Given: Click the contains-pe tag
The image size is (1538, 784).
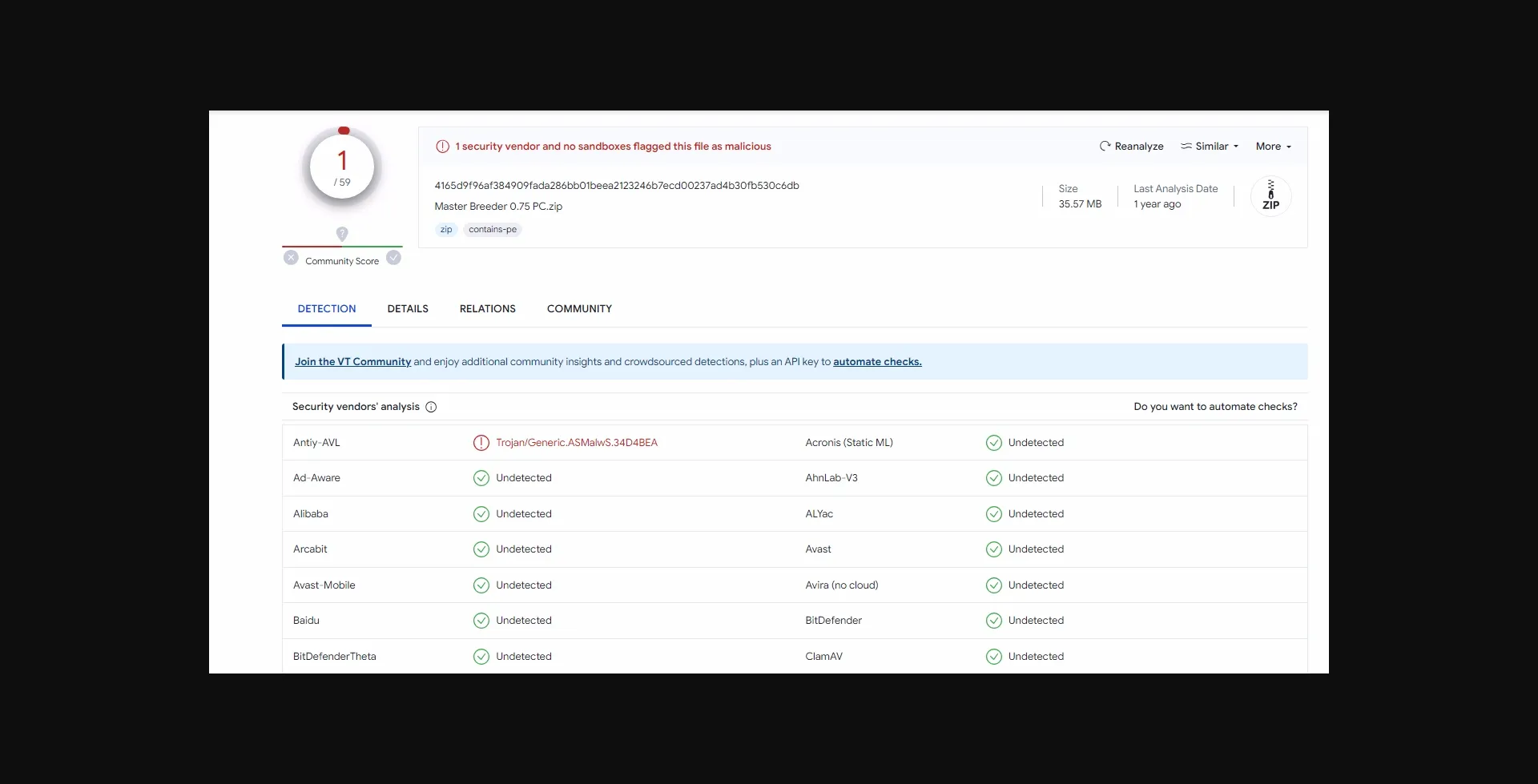Looking at the screenshot, I should [x=493, y=230].
